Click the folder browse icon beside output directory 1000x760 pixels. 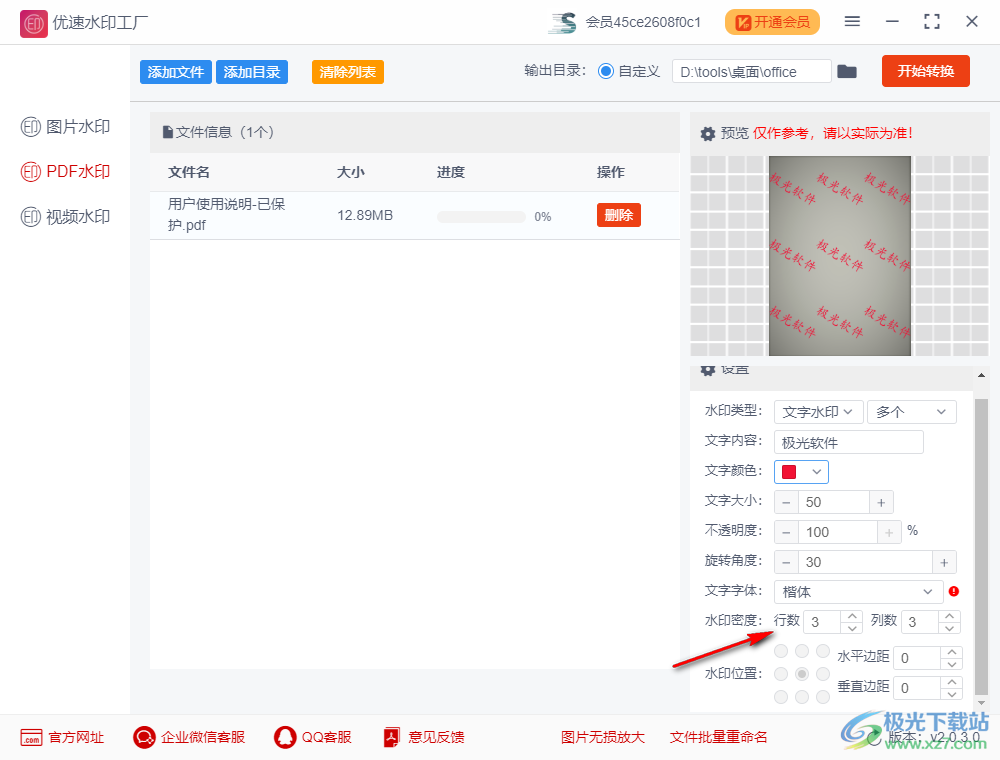(x=847, y=71)
